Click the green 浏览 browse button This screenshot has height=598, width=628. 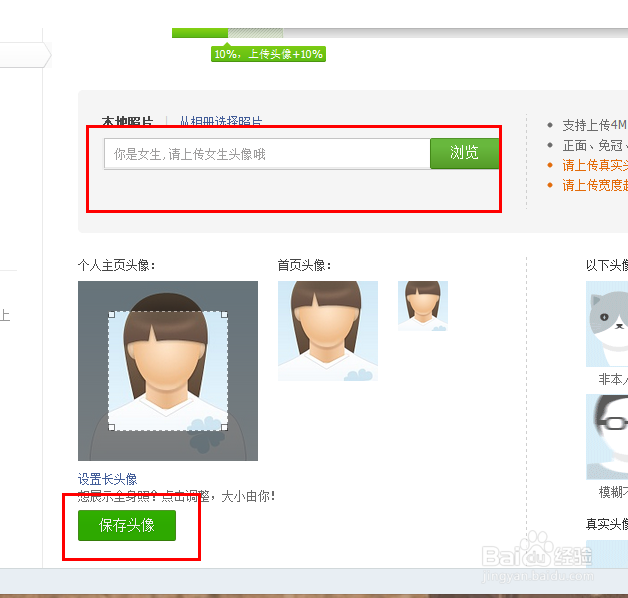pyautogui.click(x=464, y=153)
